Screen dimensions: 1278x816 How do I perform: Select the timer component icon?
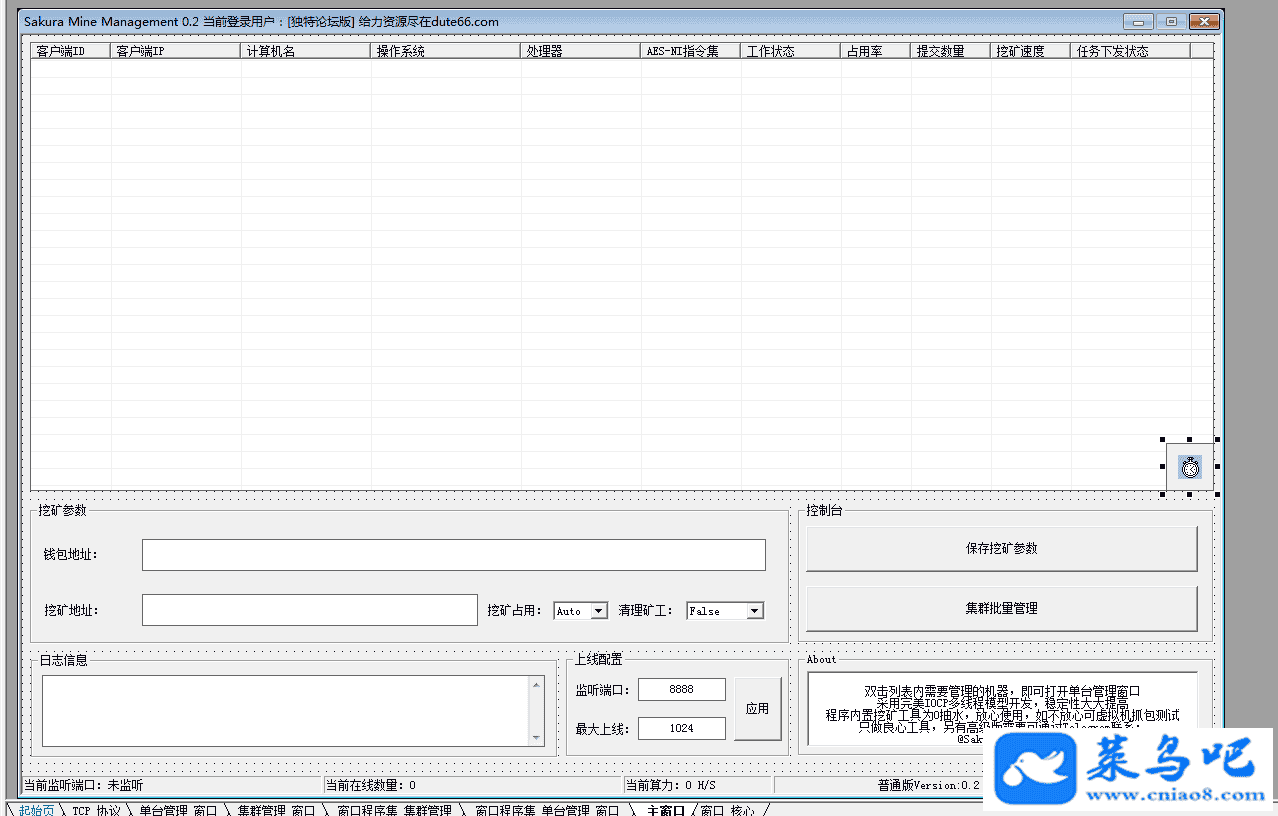(x=1190, y=466)
